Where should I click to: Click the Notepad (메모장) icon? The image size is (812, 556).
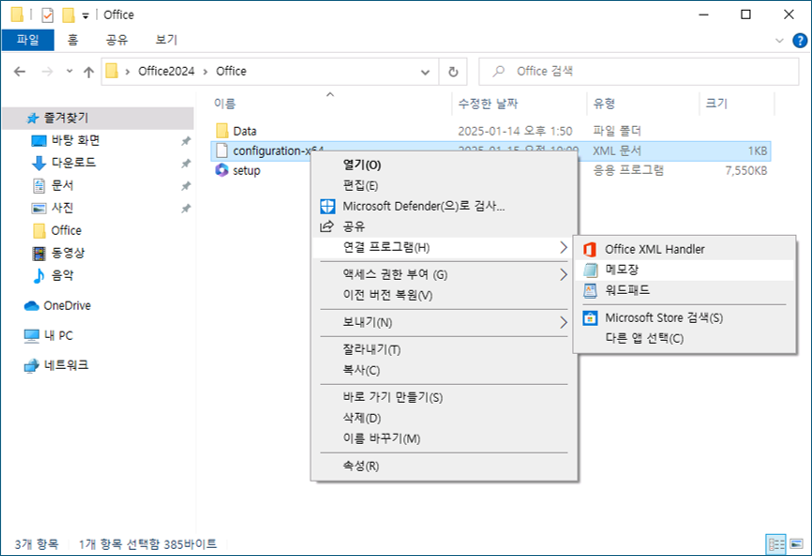[x=590, y=270]
